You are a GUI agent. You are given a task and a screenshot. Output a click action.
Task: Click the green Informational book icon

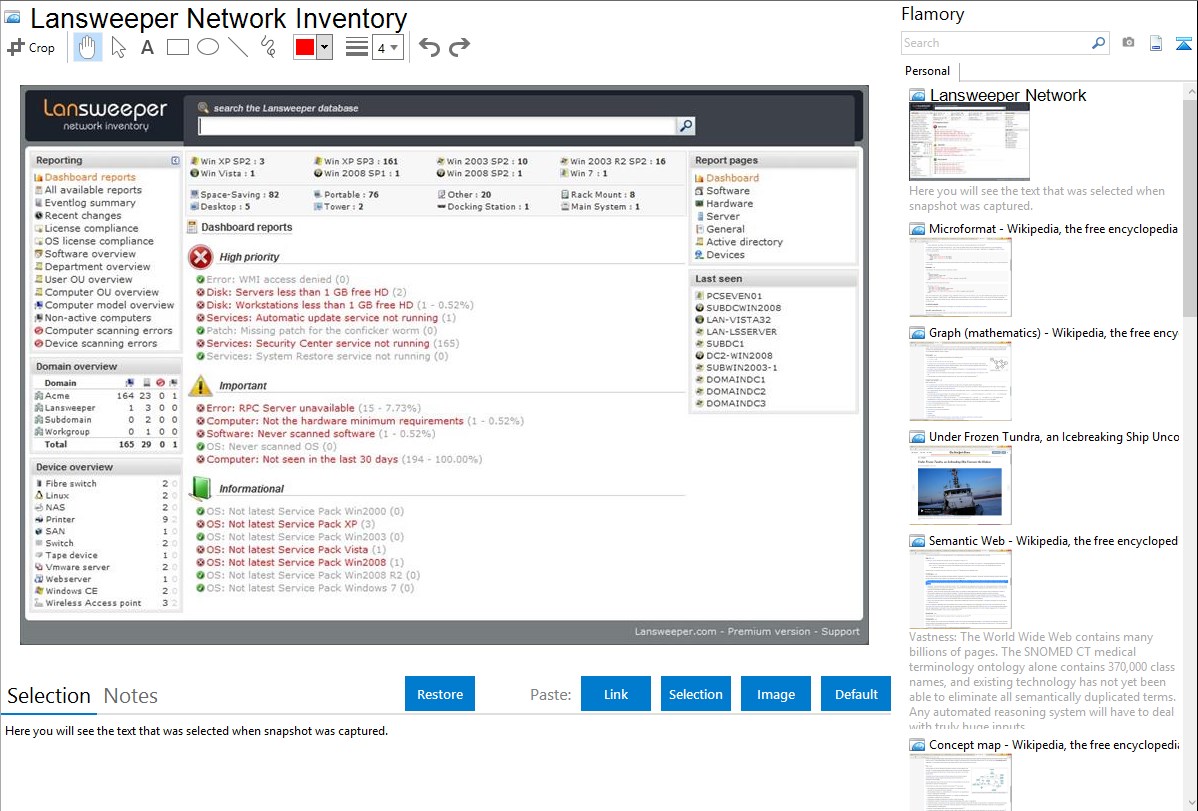[201, 488]
